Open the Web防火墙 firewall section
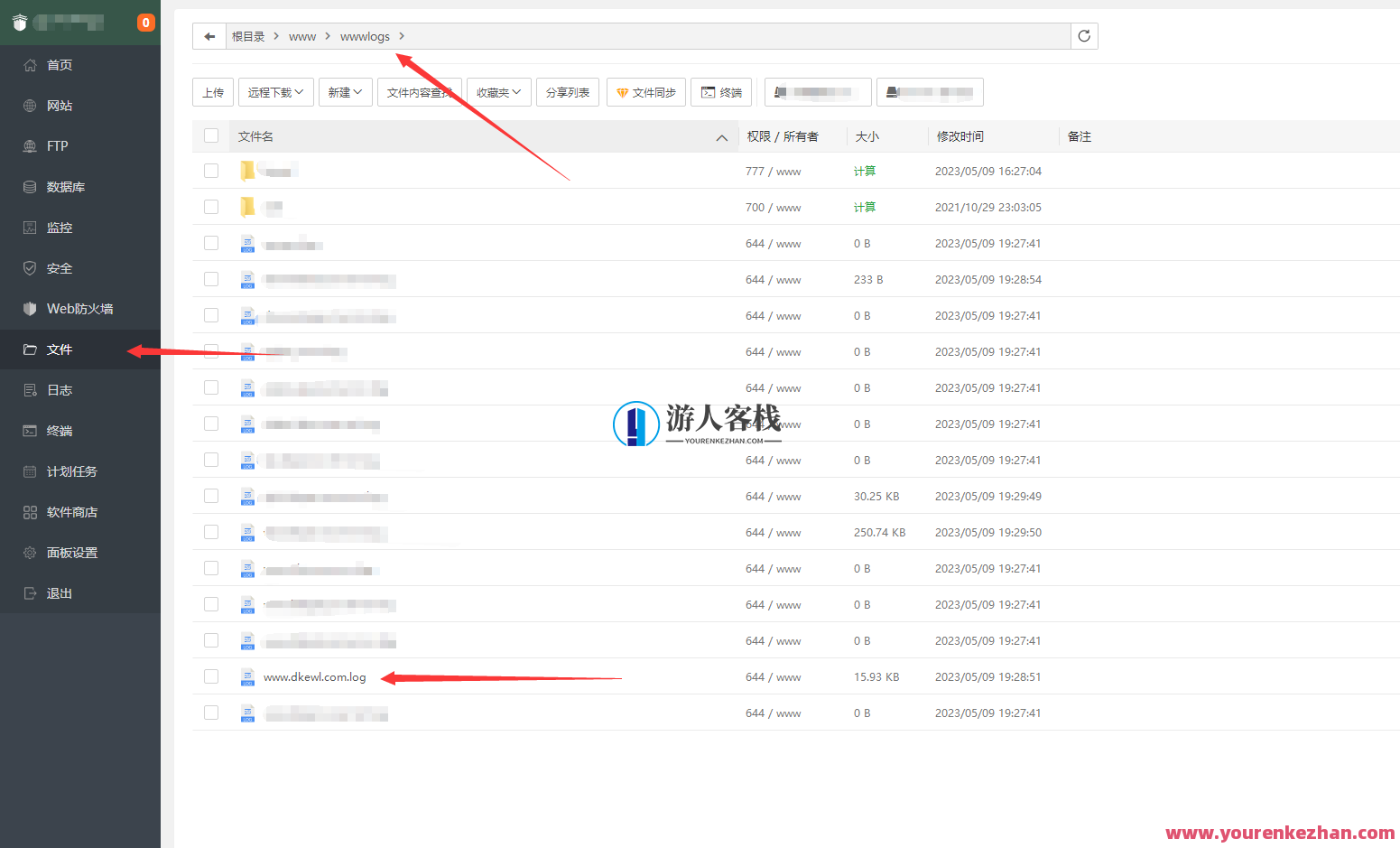 click(x=80, y=308)
